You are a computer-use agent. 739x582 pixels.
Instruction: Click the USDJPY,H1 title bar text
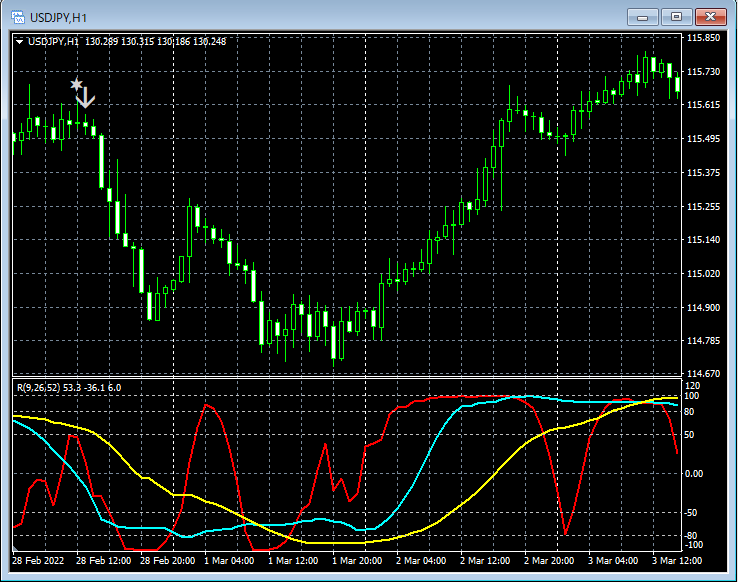click(58, 18)
